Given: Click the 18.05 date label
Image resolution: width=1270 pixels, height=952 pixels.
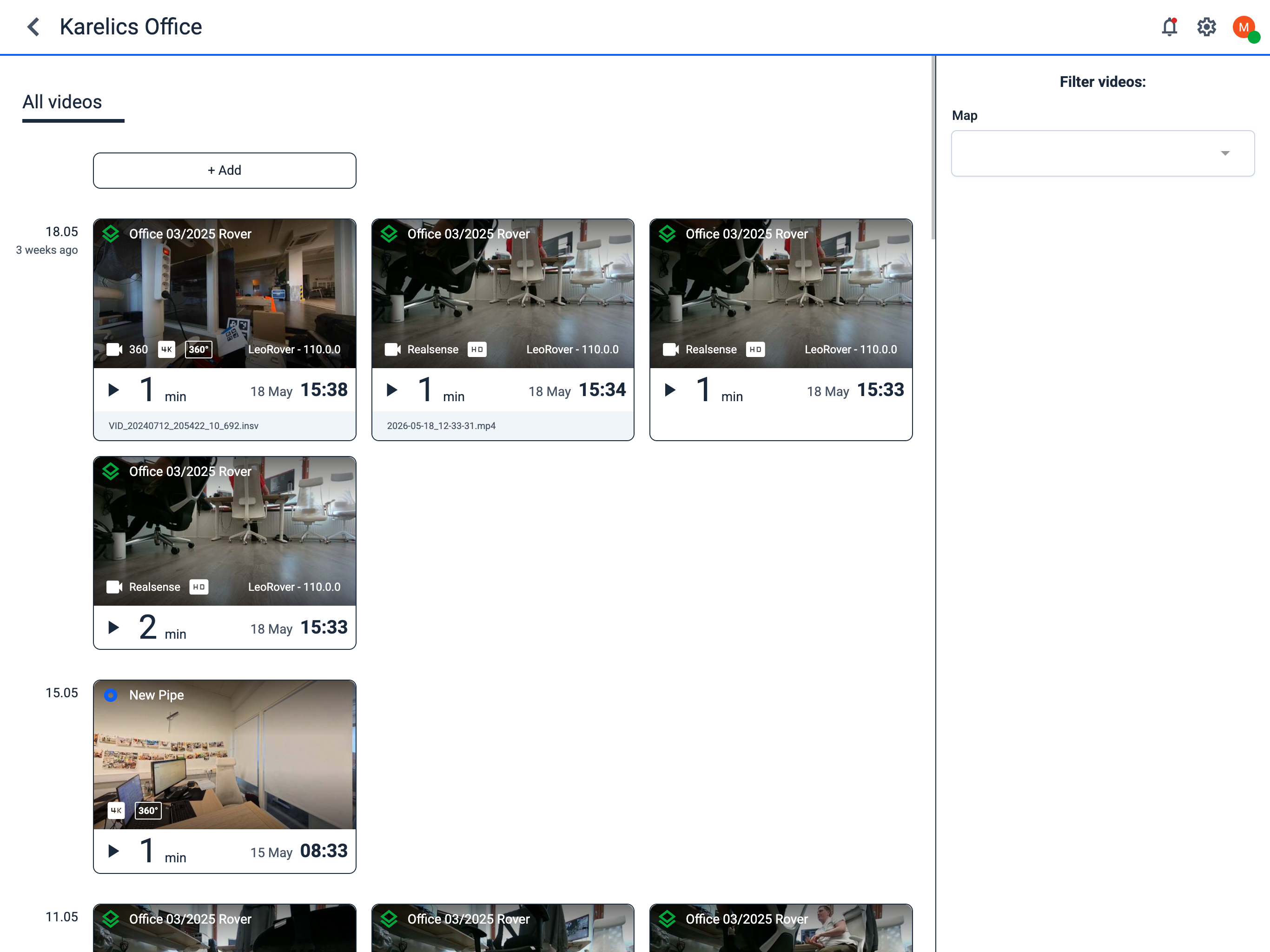Looking at the screenshot, I should point(61,232).
